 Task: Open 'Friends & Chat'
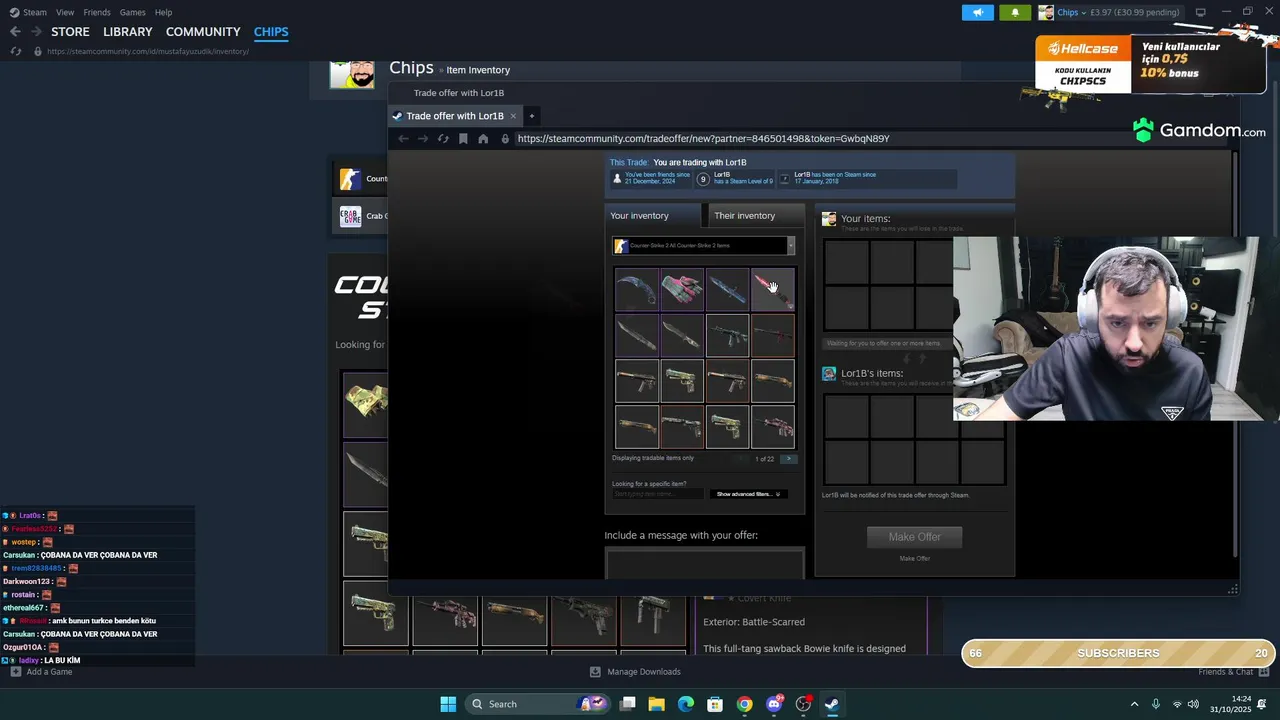point(1232,672)
